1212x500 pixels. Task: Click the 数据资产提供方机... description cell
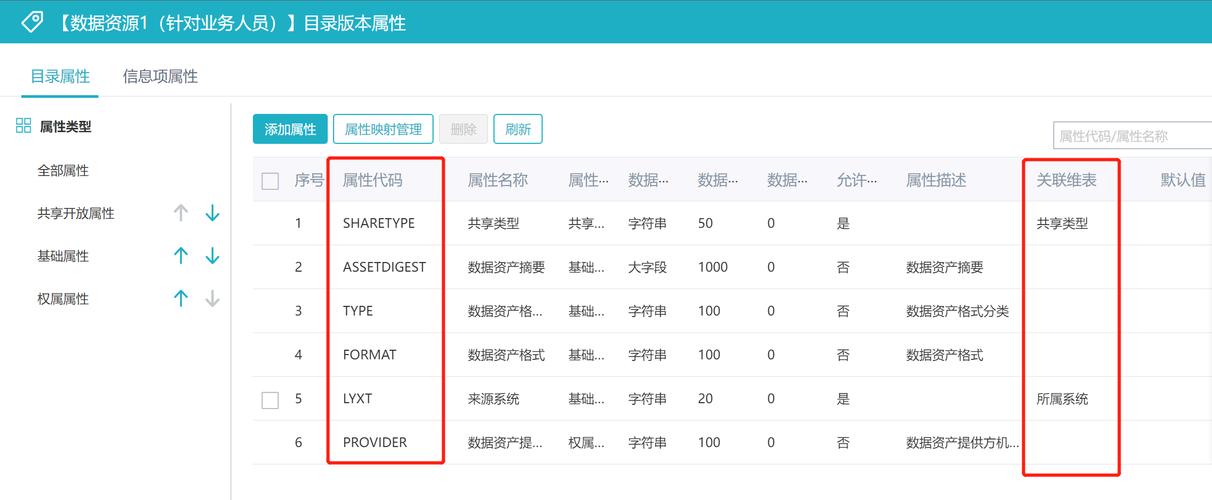point(963,442)
